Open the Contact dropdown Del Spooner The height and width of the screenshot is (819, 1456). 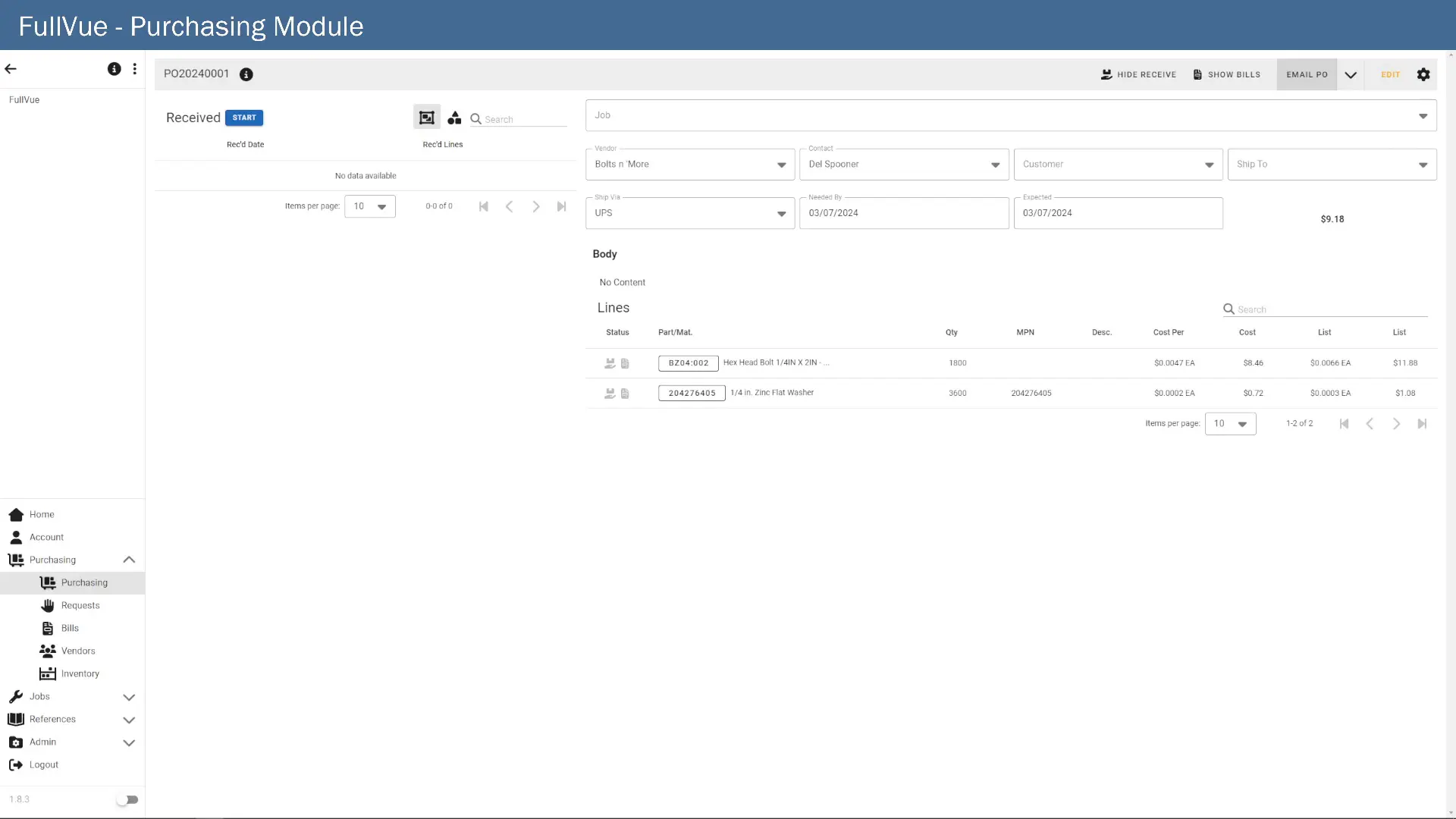pyautogui.click(x=904, y=165)
